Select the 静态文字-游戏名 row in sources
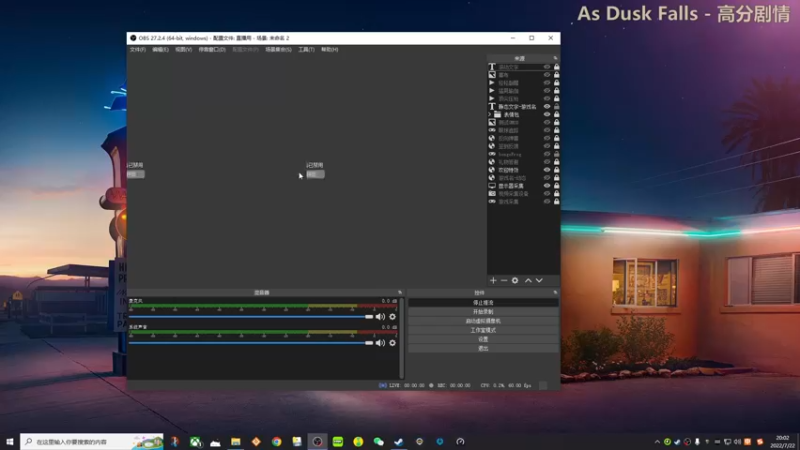This screenshot has width=800, height=450. coord(523,106)
